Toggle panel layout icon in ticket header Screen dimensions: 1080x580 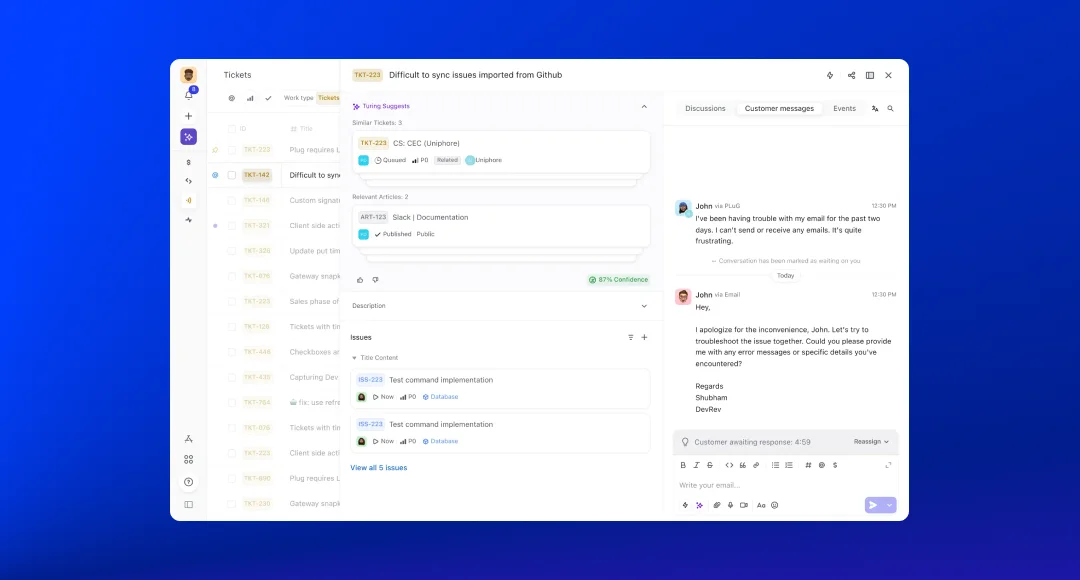(870, 75)
